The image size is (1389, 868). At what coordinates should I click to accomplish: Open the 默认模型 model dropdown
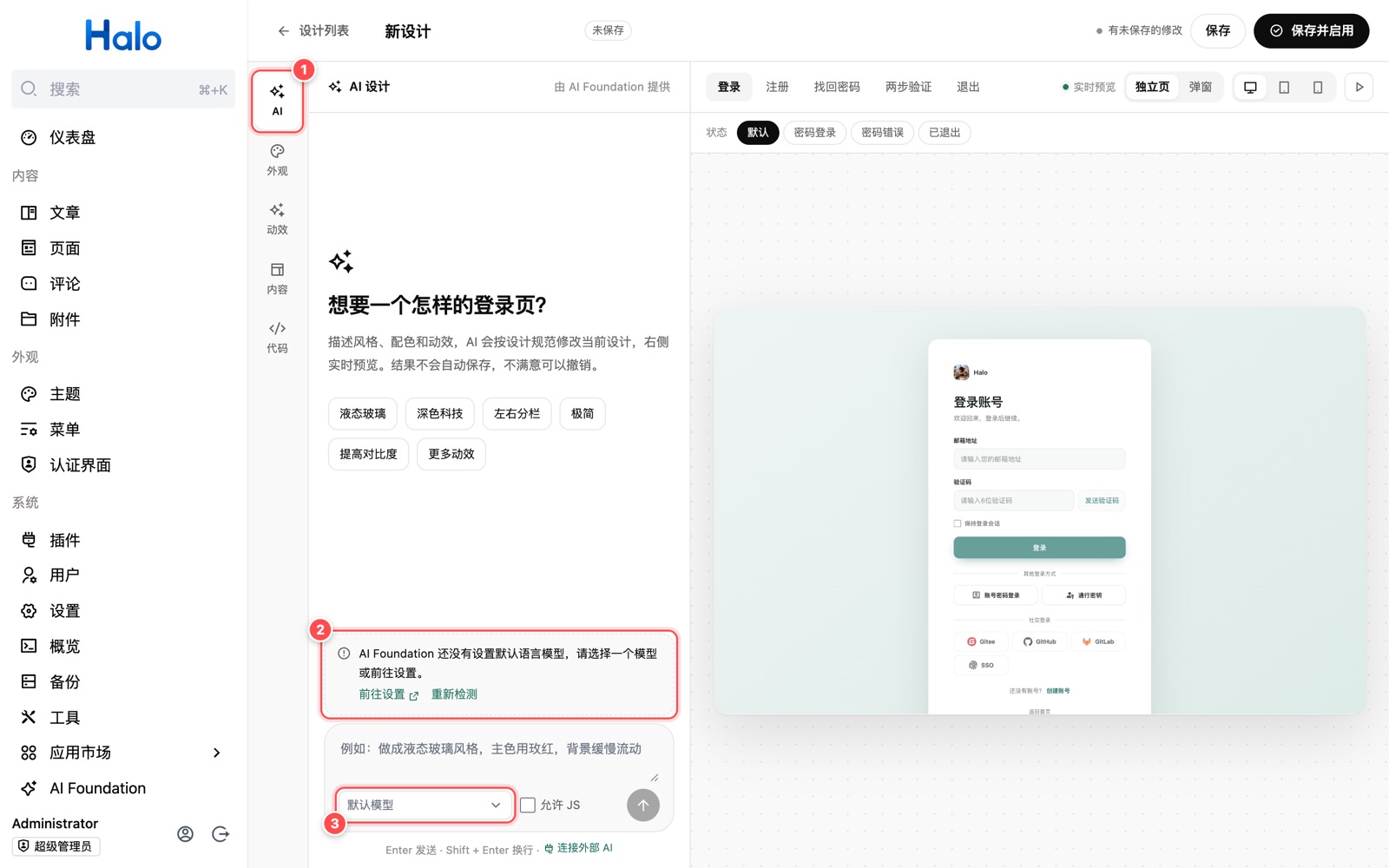[425, 805]
